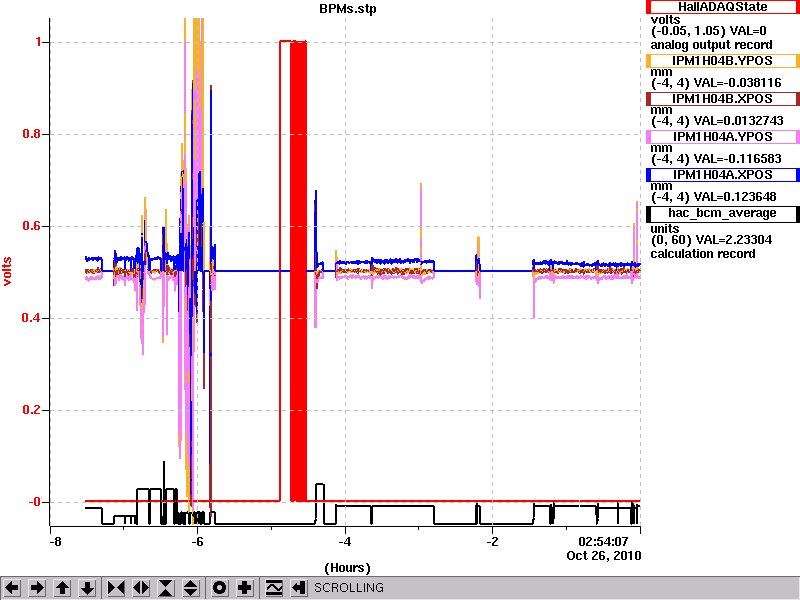Click the plus icon in the toolbar
This screenshot has height=600, width=800.
click(x=245, y=588)
